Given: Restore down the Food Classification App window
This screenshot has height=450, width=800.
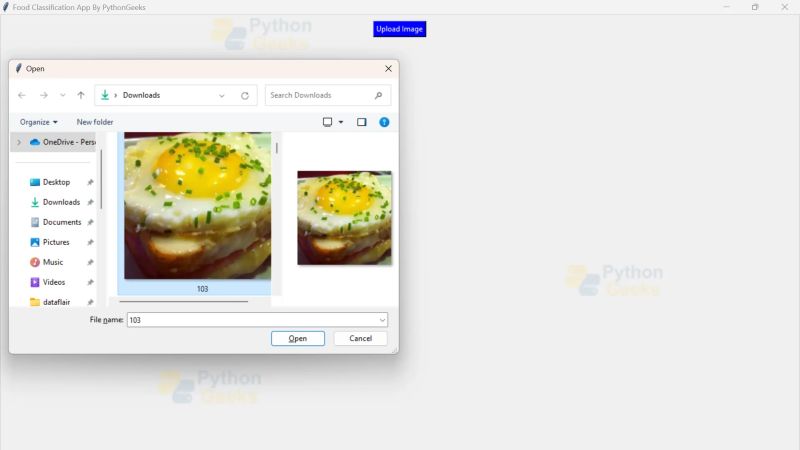Looking at the screenshot, I should [x=755, y=7].
